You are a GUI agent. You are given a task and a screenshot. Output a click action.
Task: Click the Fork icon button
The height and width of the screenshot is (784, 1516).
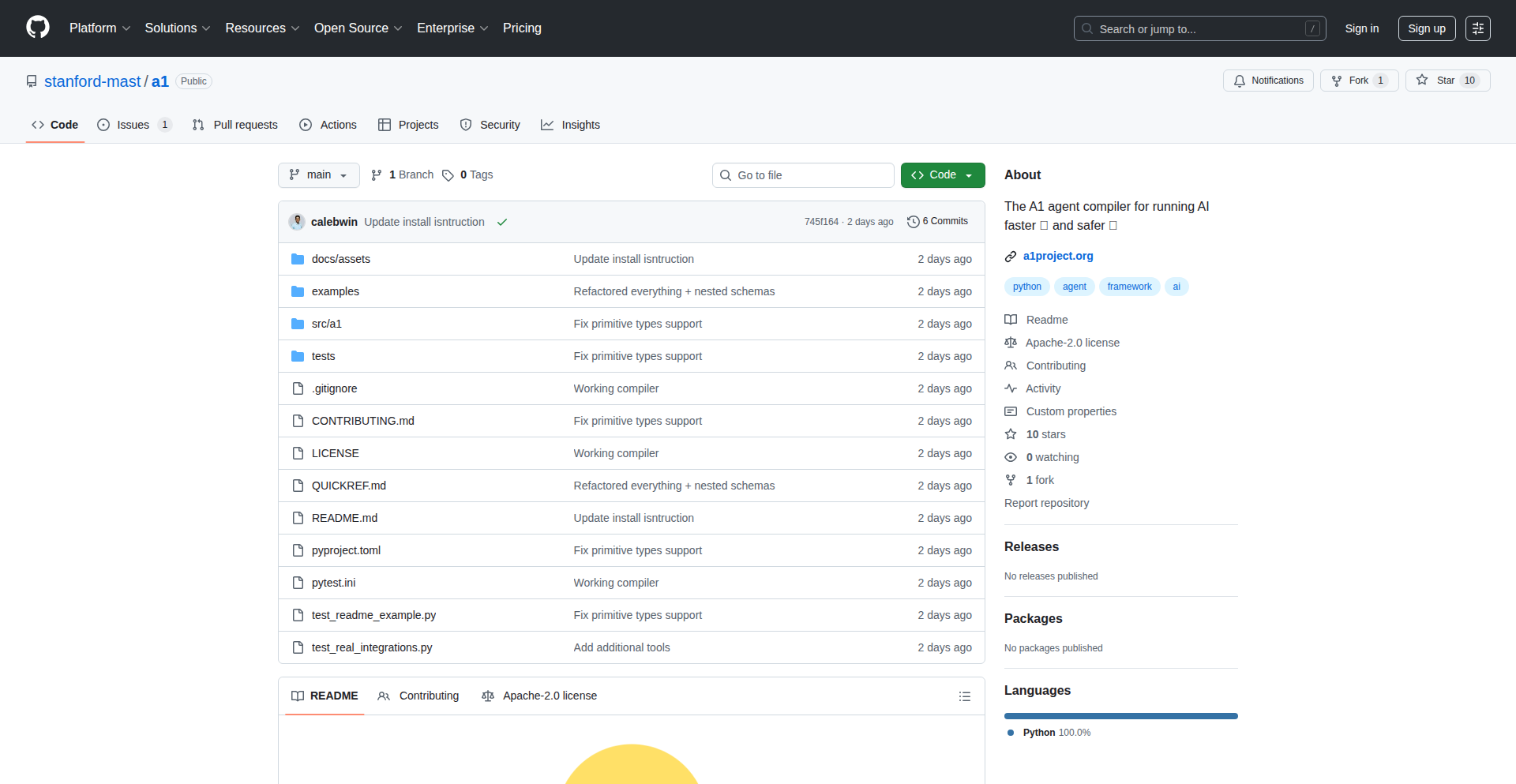pos(1337,81)
